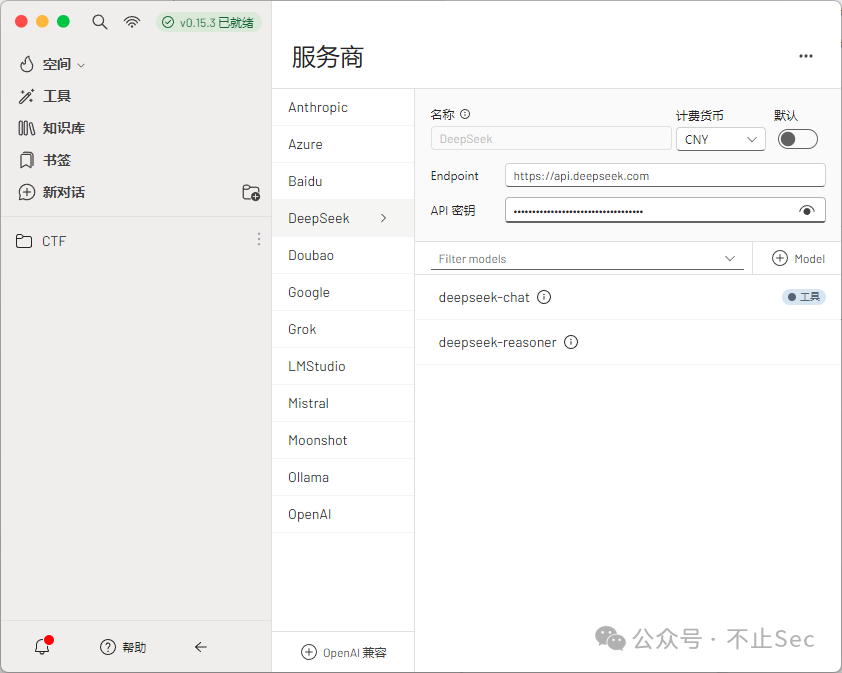Collapse the sidebar with the left arrow
Viewport: 842px width, 673px height.
coord(200,647)
